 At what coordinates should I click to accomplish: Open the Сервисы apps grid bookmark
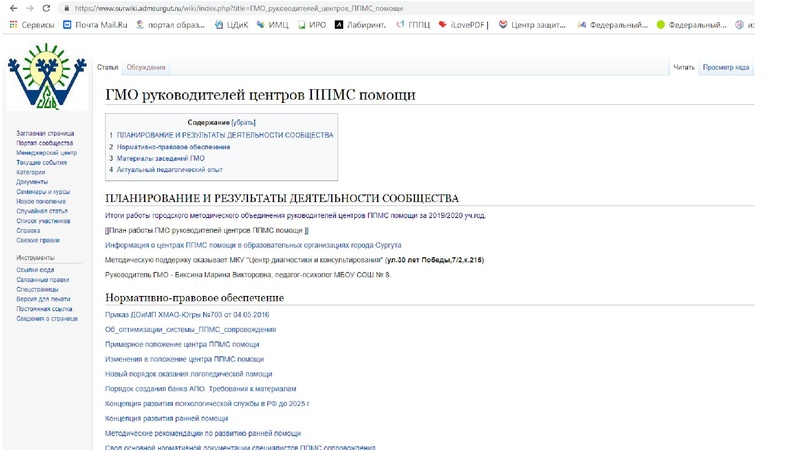coord(32,25)
